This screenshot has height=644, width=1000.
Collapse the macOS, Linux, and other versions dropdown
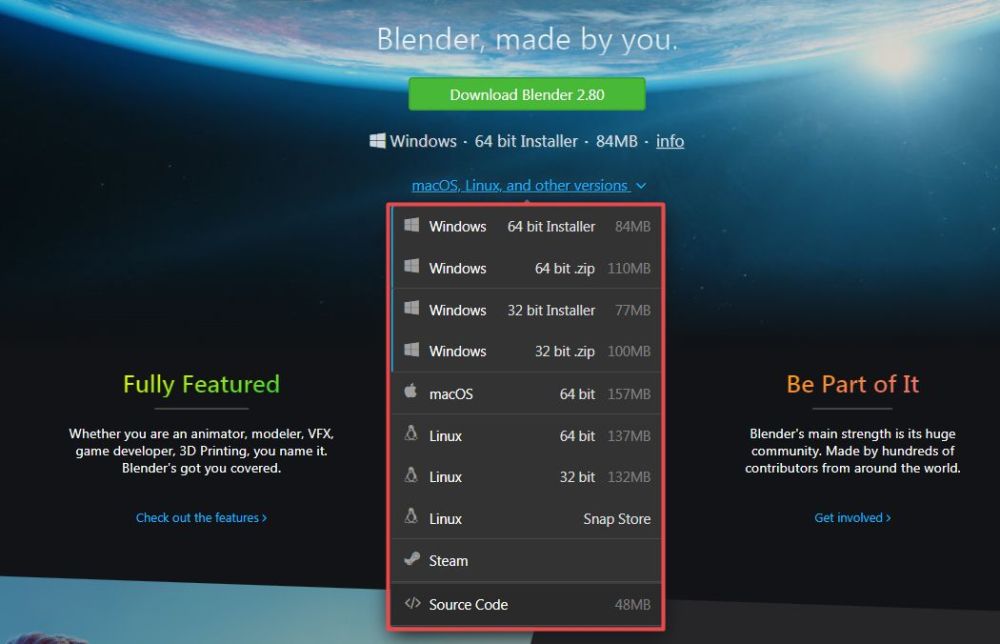point(529,186)
